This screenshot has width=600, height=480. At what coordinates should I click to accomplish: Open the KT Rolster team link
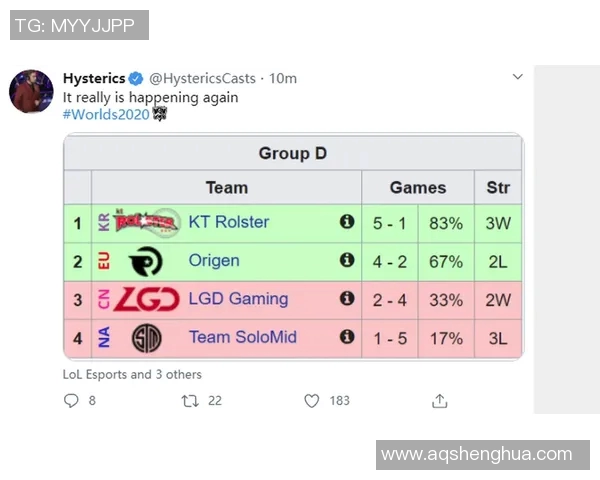[229, 222]
